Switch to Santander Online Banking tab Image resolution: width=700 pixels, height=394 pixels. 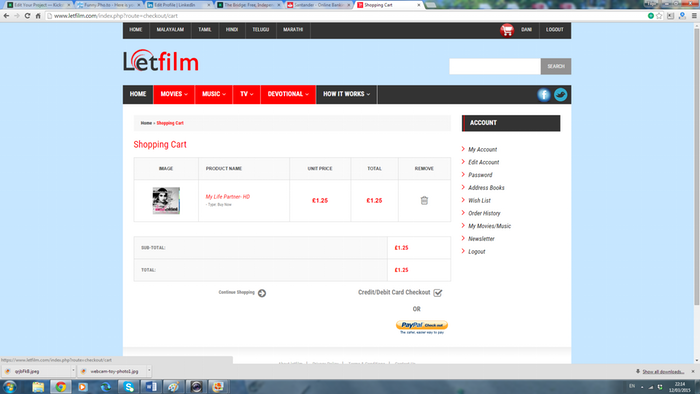click(318, 5)
